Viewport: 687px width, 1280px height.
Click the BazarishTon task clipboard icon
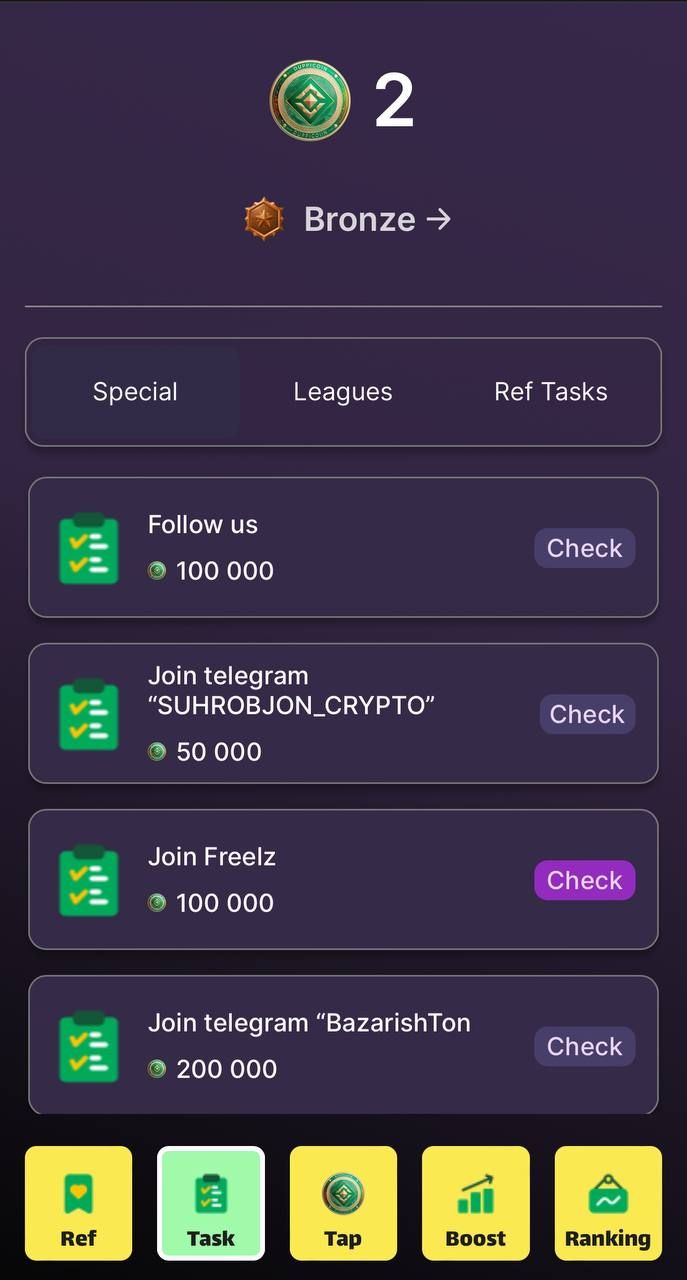pyautogui.click(x=89, y=1046)
